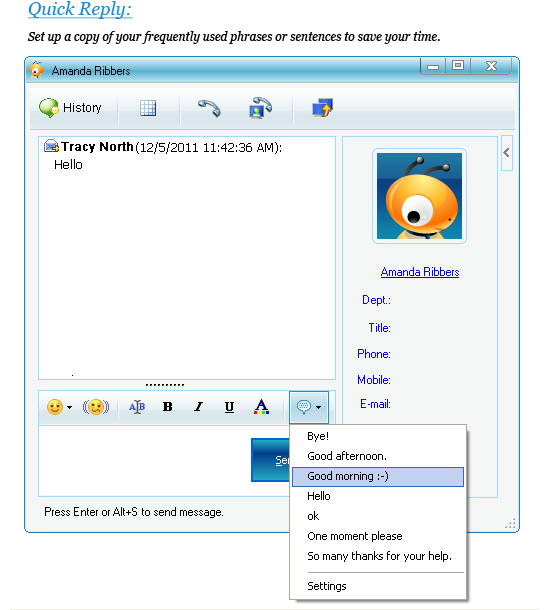Open quick reply Settings
The image size is (550, 610).
(327, 586)
